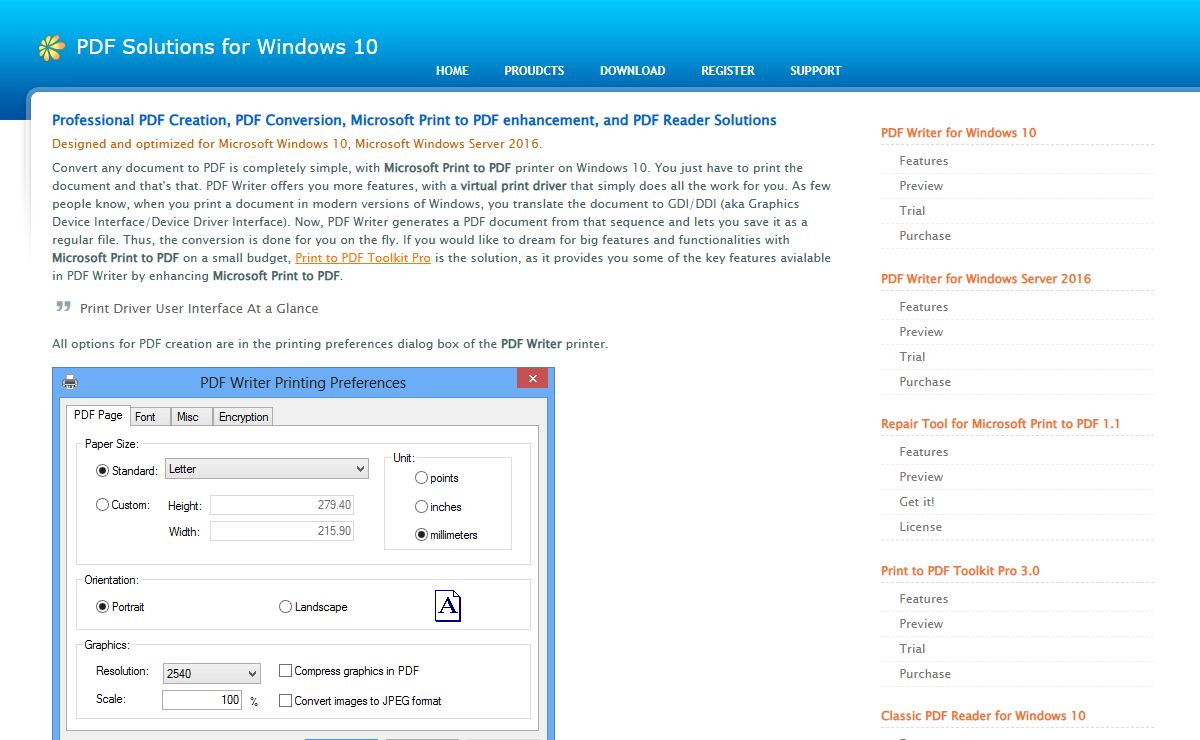Click Purchase under PDF Writer for Windows 10
1200x740 pixels.
tap(925, 236)
